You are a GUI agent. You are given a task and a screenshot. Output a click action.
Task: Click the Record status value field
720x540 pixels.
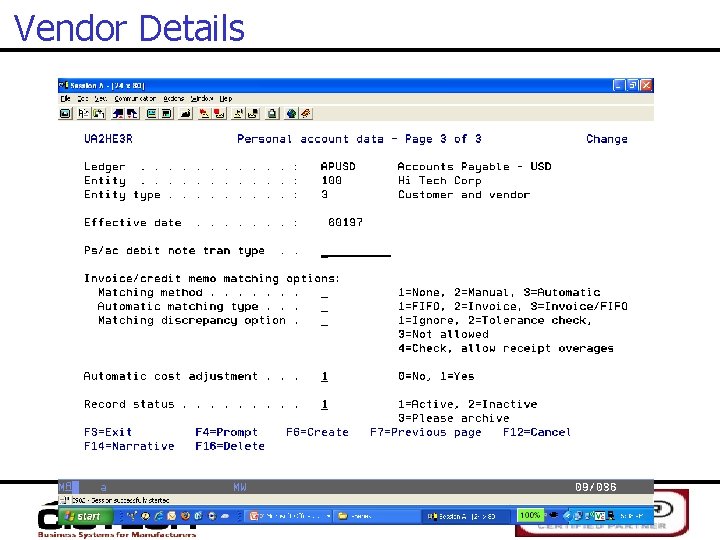point(325,405)
